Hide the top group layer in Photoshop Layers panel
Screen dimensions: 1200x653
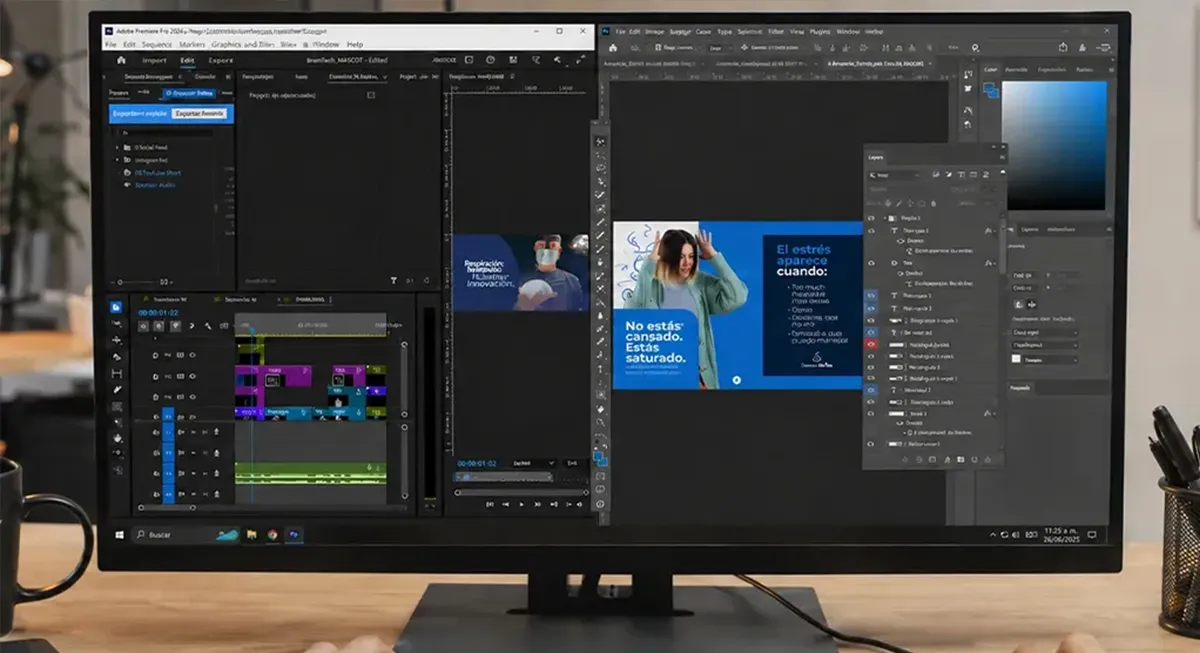(x=870, y=218)
